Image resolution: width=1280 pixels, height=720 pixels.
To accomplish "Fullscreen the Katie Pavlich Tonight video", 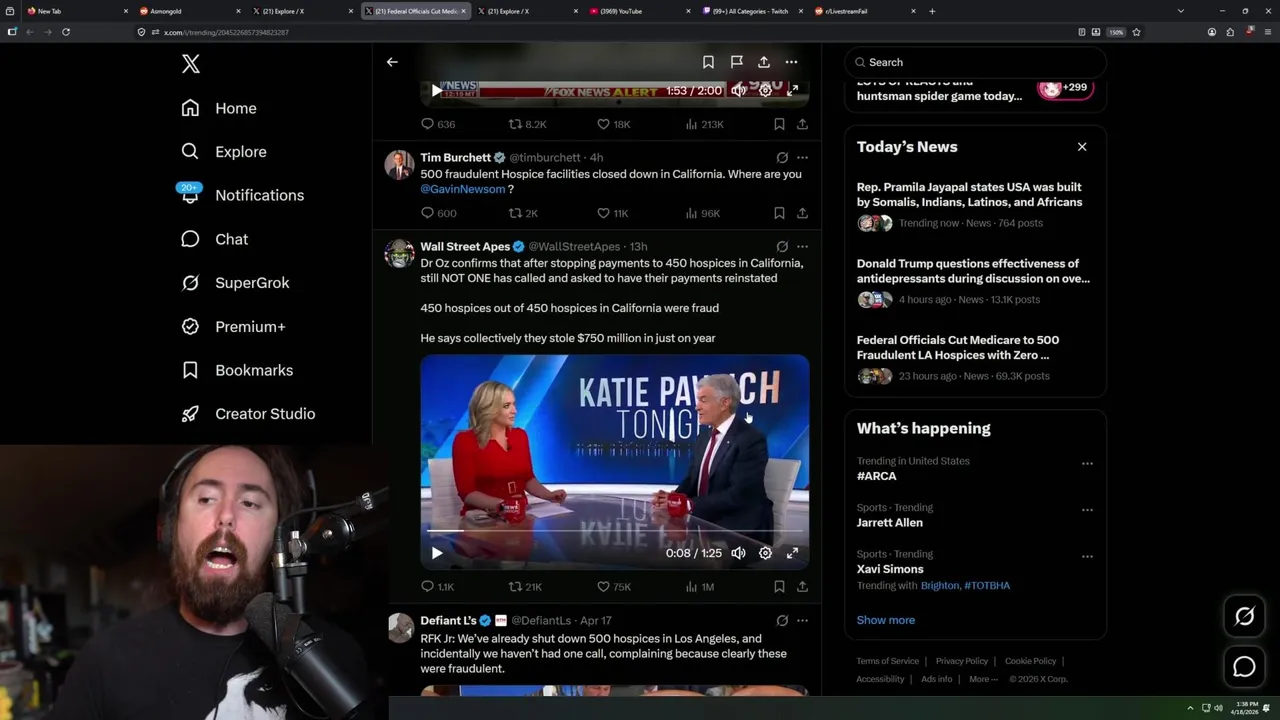I will (x=792, y=553).
